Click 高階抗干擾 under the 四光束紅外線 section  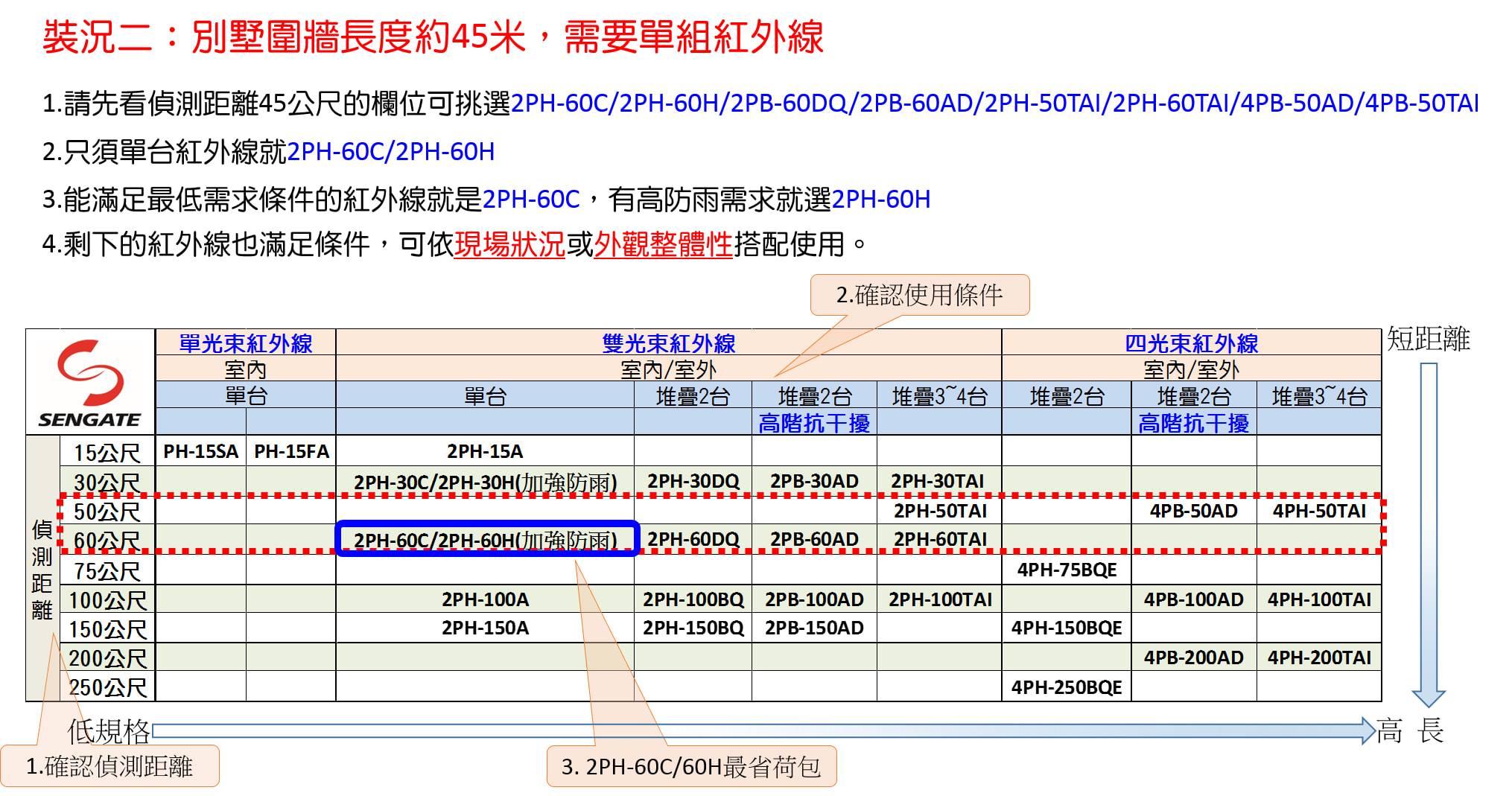(x=1193, y=423)
